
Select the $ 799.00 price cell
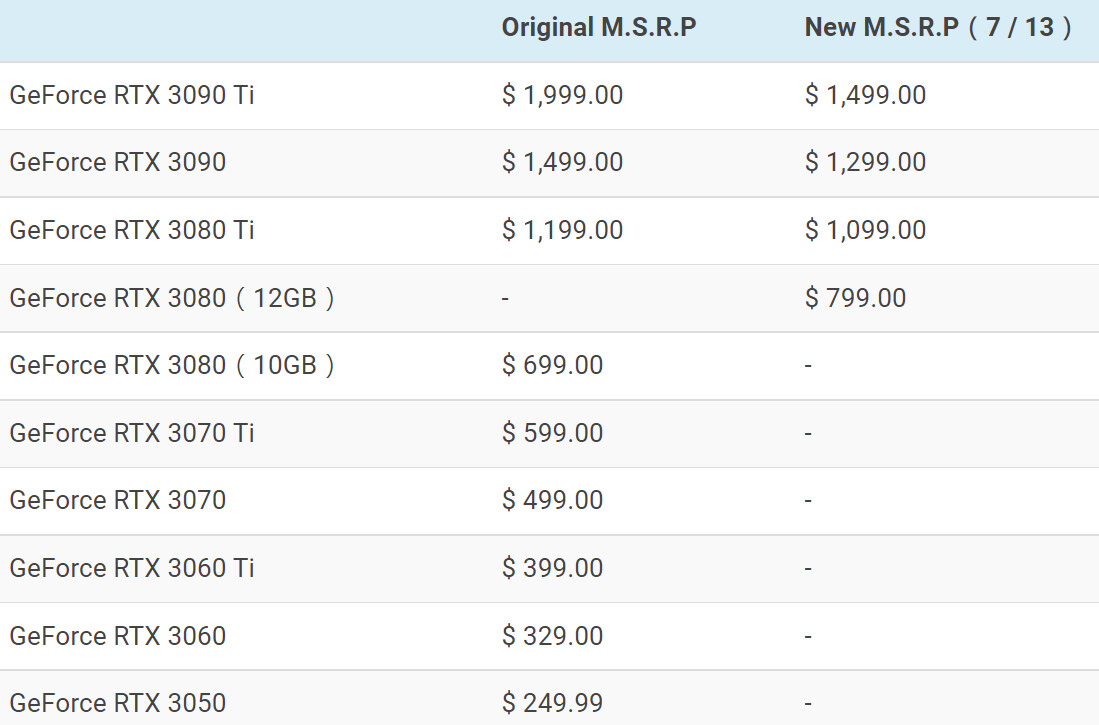pos(855,298)
